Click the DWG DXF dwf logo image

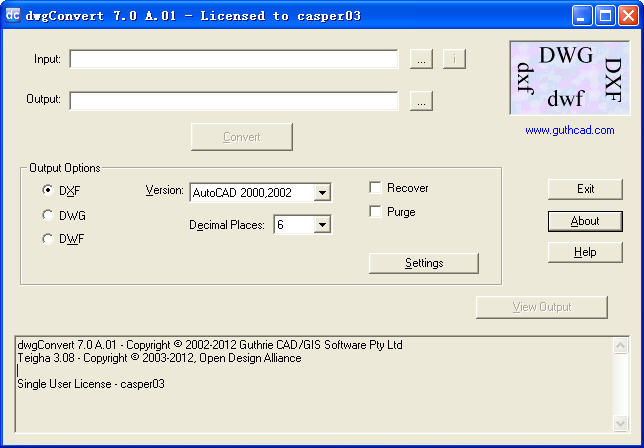click(x=570, y=78)
